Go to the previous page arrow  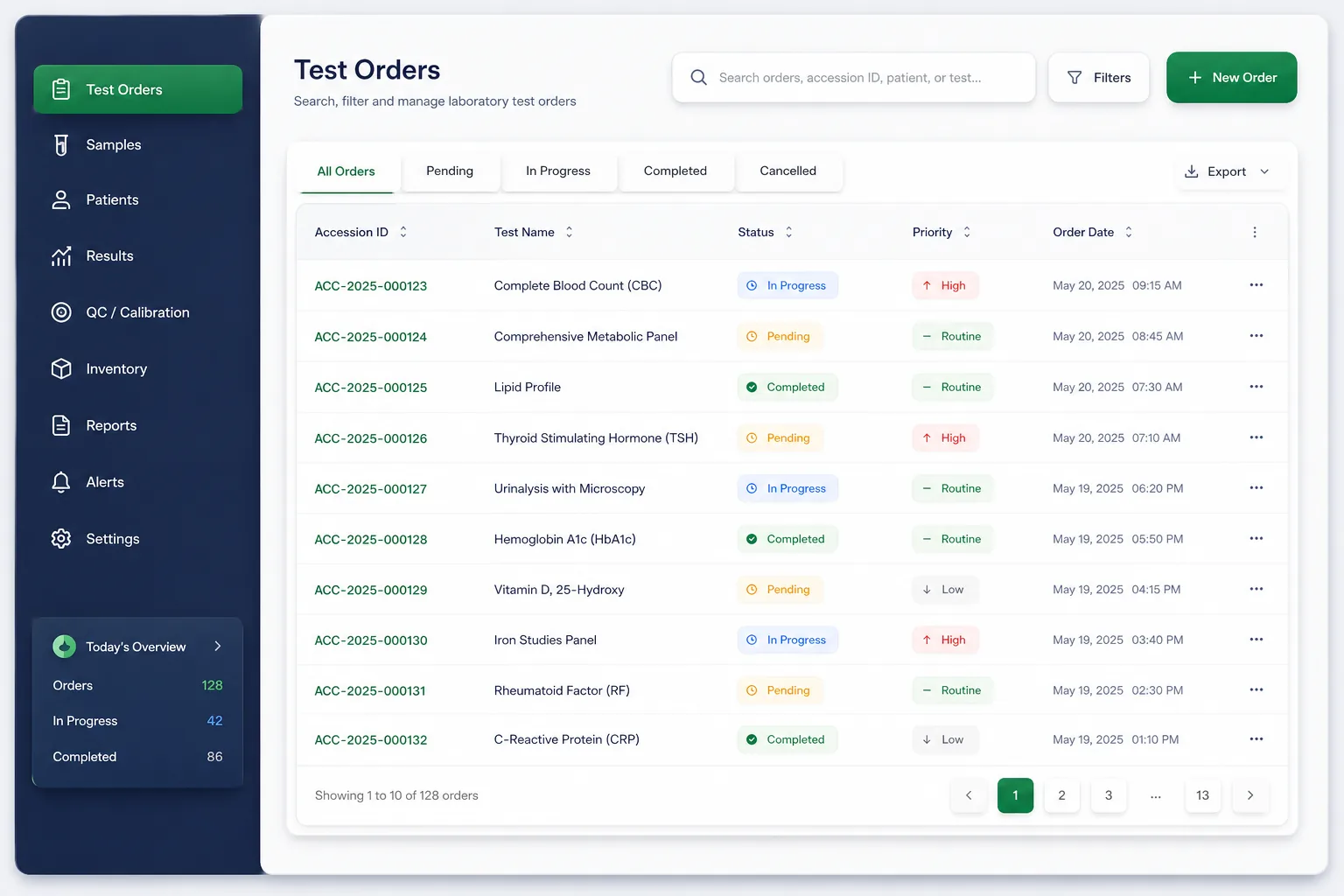pyautogui.click(x=969, y=795)
